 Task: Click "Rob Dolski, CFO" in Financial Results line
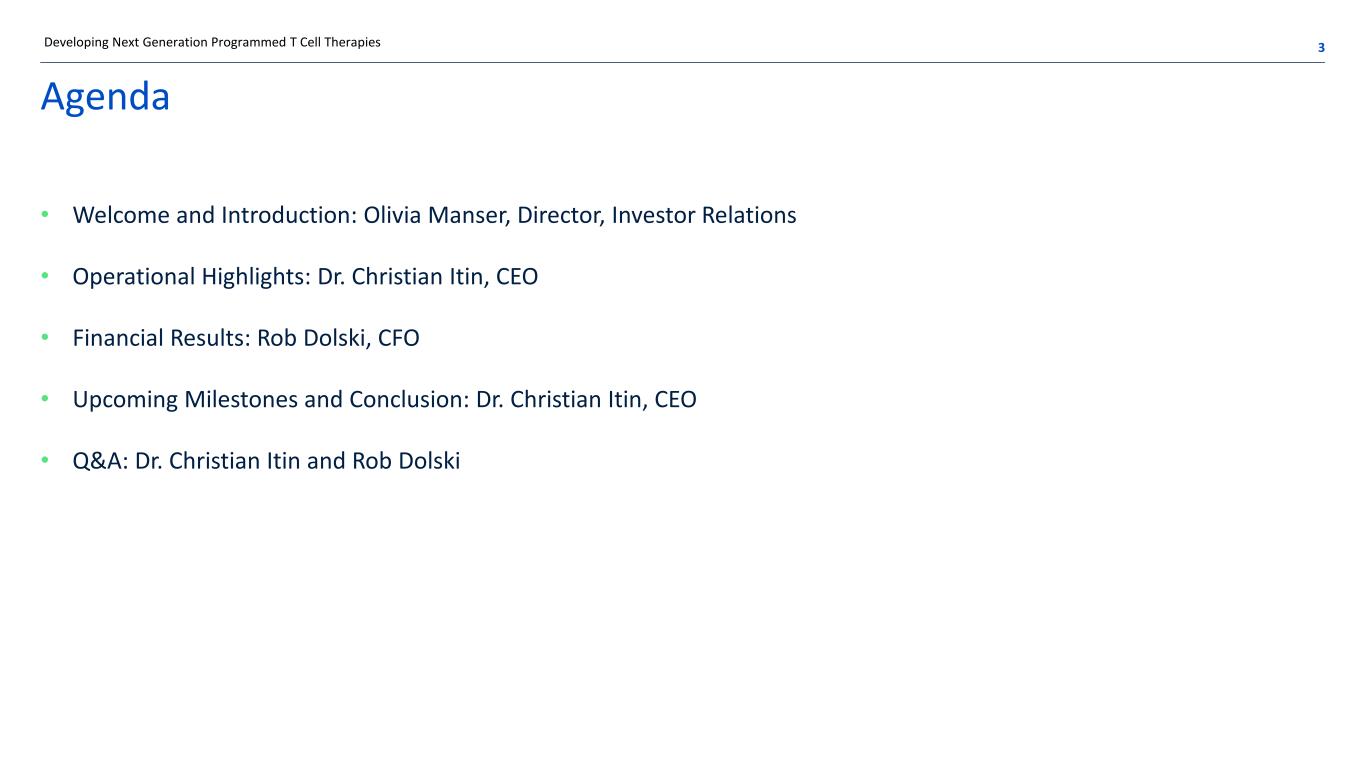point(338,338)
